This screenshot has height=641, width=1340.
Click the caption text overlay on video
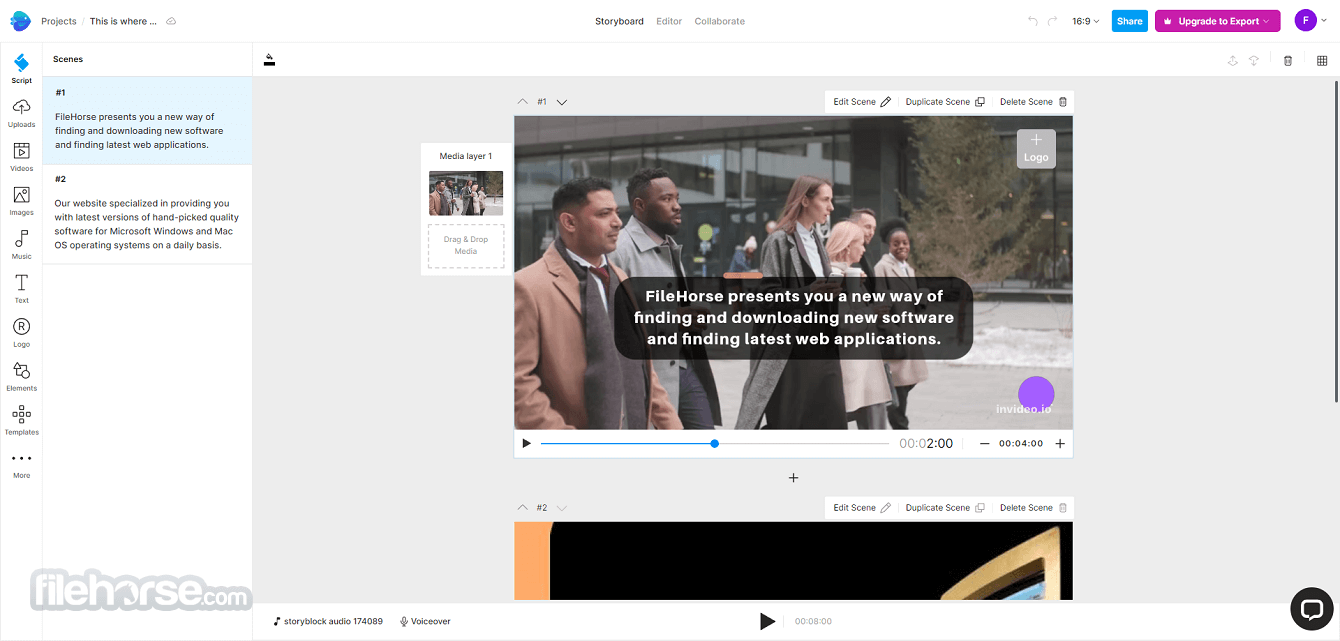[x=793, y=318]
